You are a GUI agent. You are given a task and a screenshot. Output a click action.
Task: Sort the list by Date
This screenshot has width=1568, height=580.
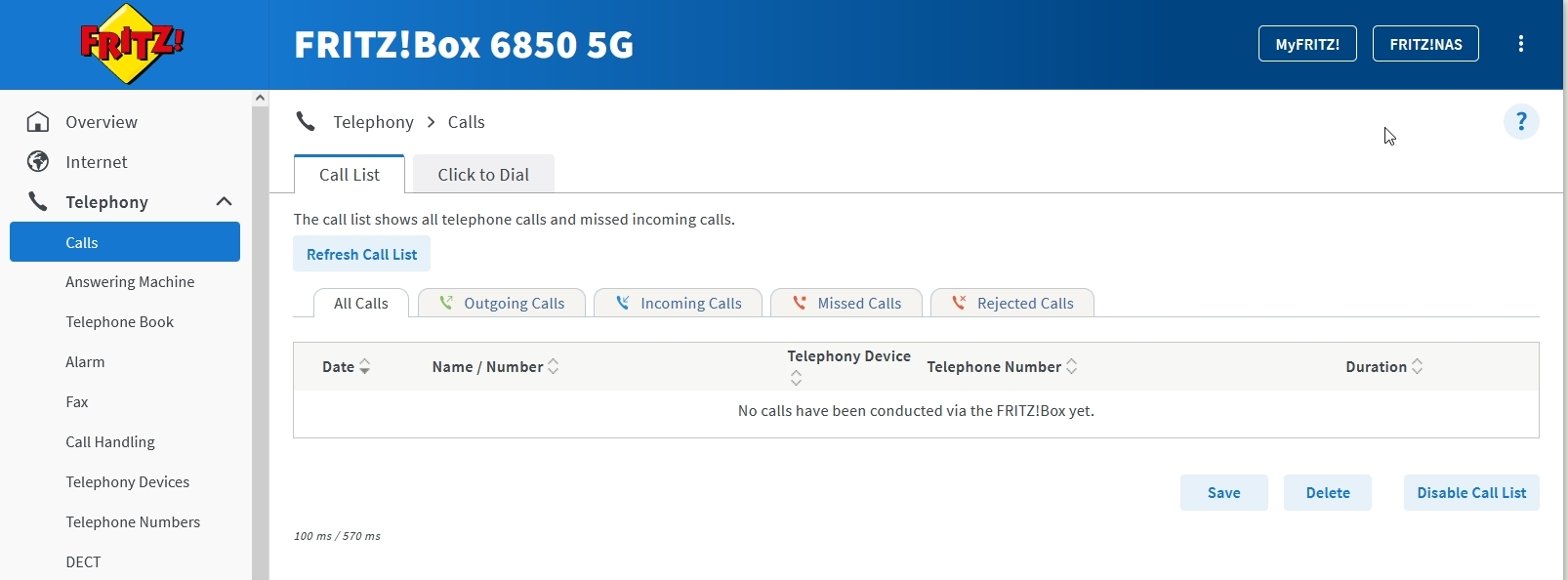tap(346, 367)
